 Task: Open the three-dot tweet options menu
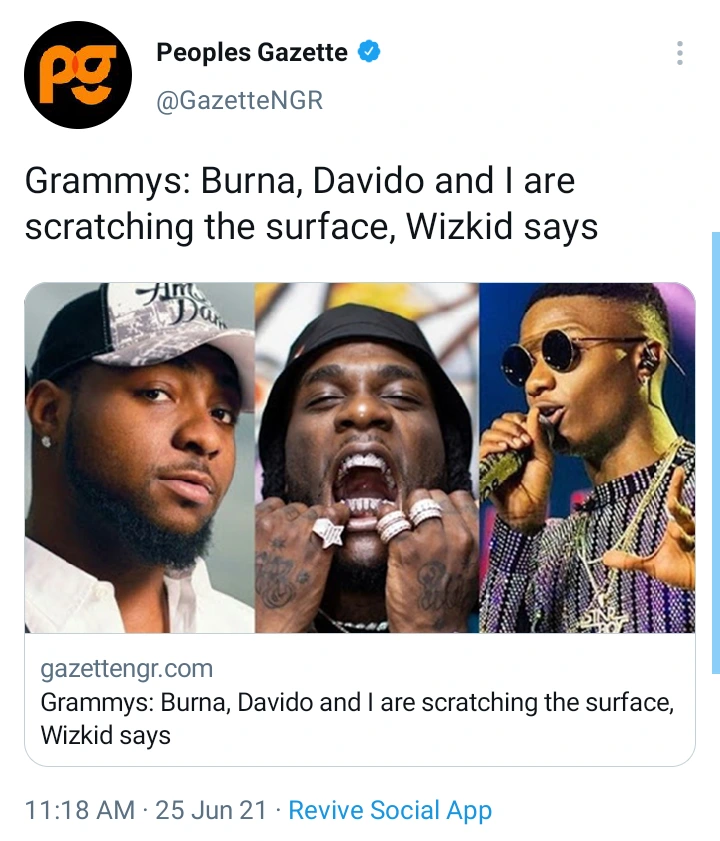680,53
